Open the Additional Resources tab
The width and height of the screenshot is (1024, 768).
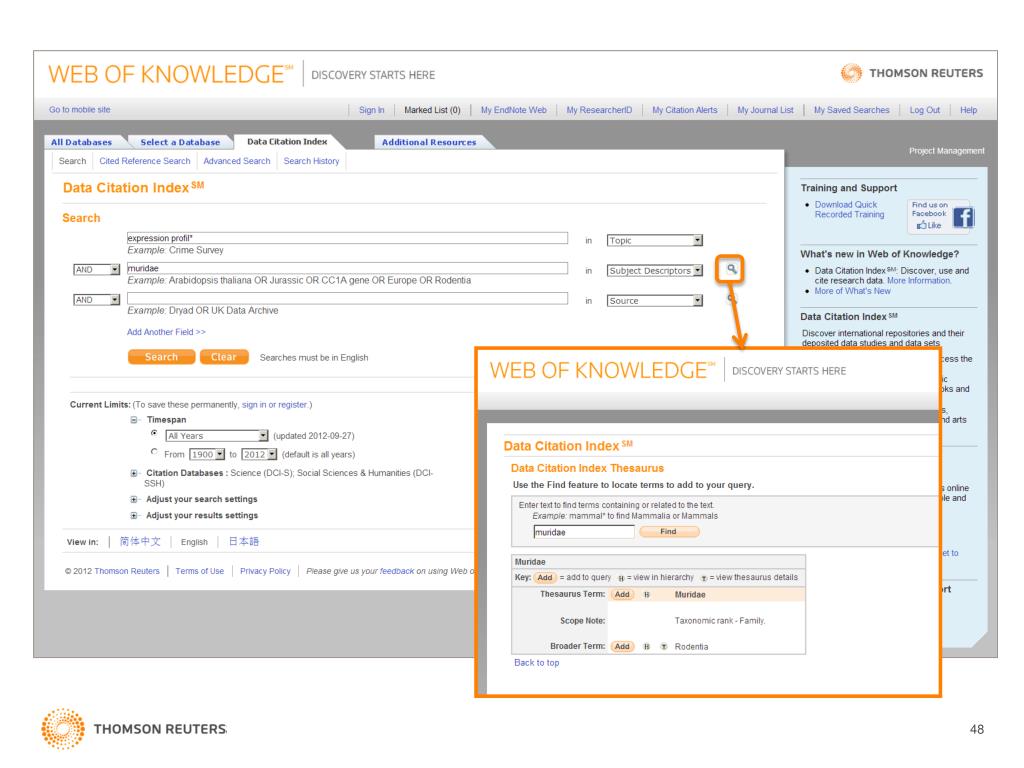click(429, 142)
